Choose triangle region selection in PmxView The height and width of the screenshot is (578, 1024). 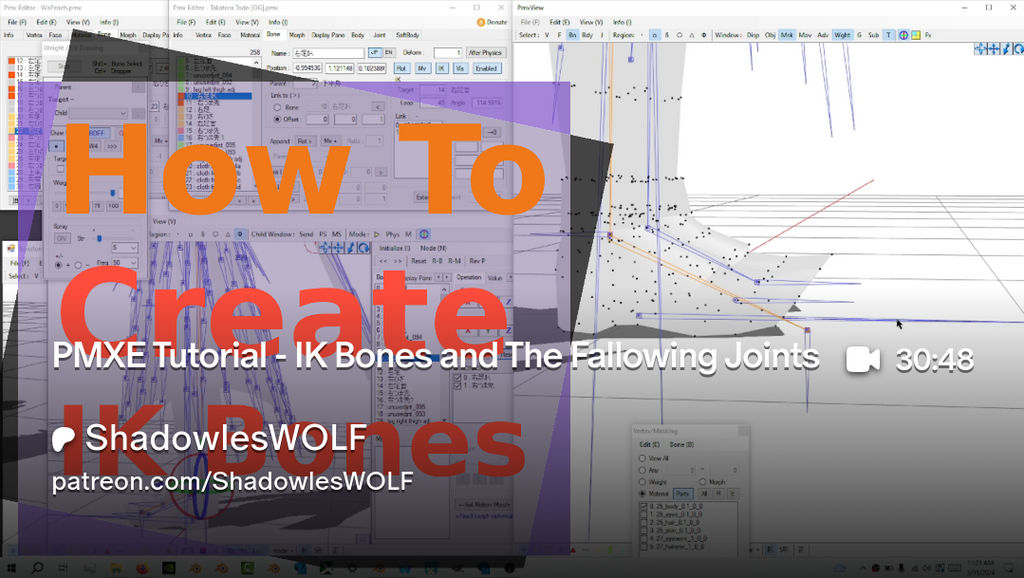(692, 35)
